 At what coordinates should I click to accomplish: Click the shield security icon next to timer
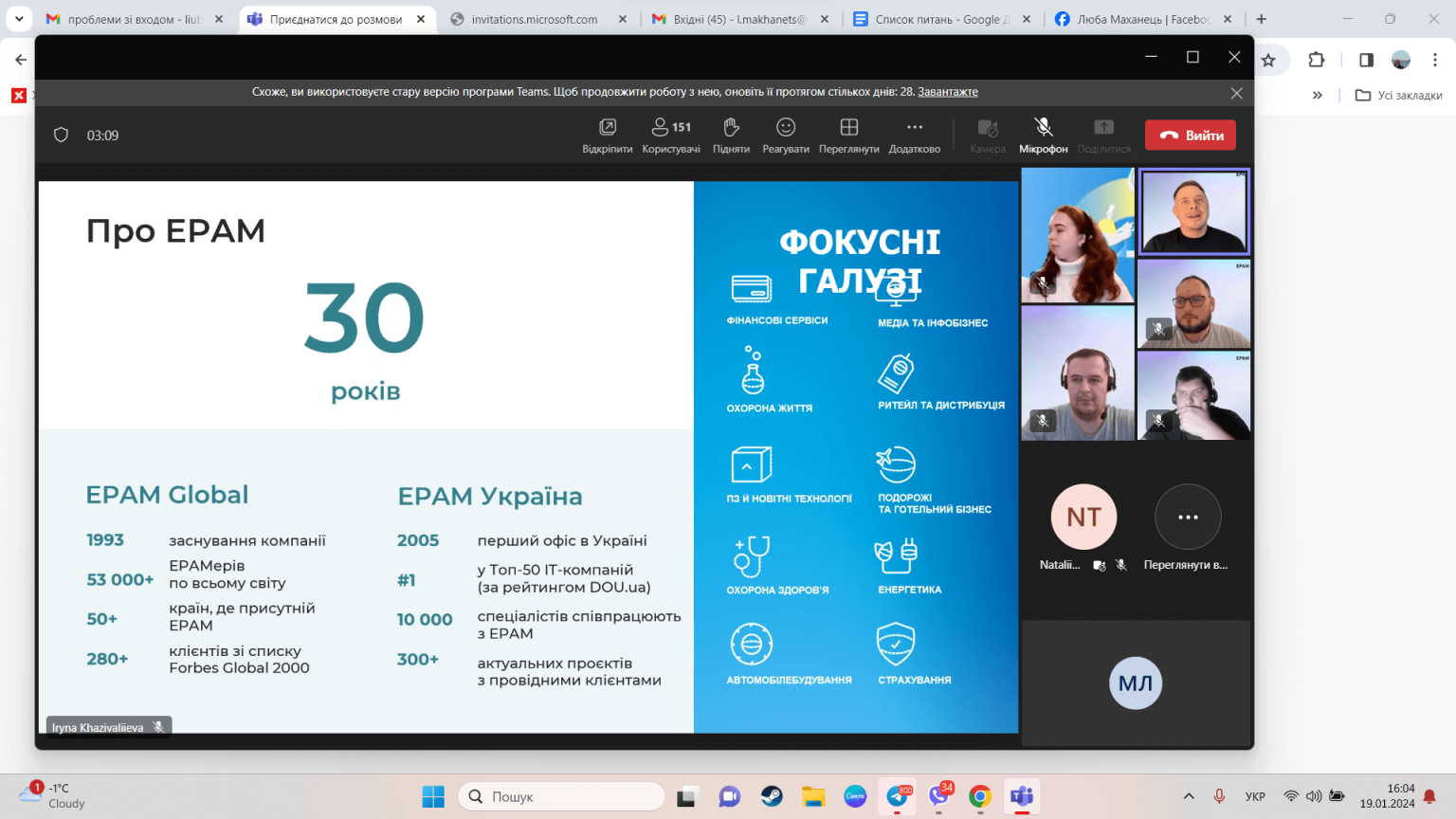click(61, 135)
